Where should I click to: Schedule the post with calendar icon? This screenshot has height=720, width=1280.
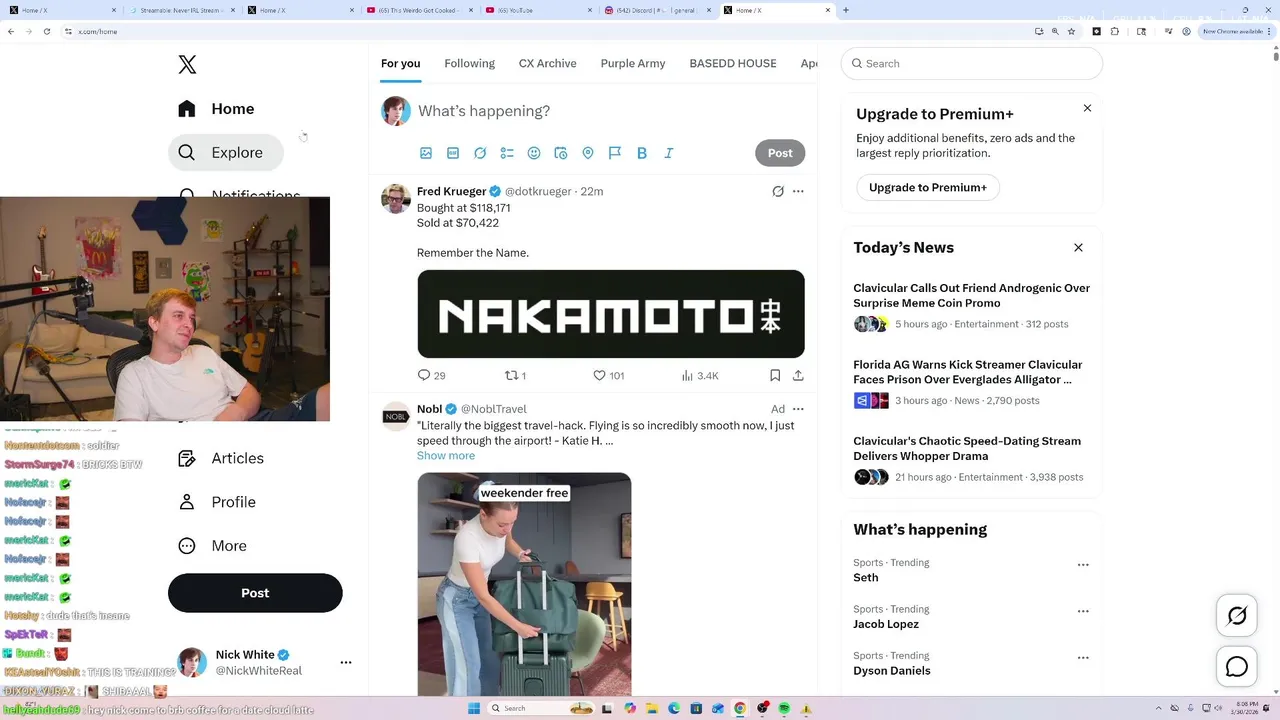(x=561, y=153)
